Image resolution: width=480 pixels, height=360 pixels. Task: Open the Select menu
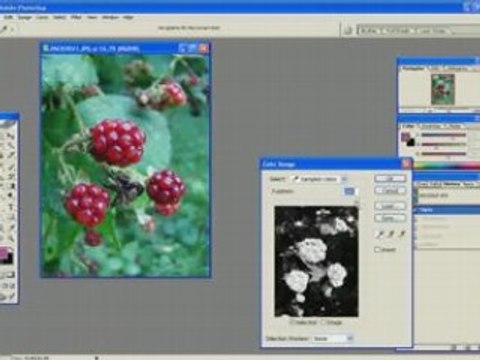(x=59, y=17)
